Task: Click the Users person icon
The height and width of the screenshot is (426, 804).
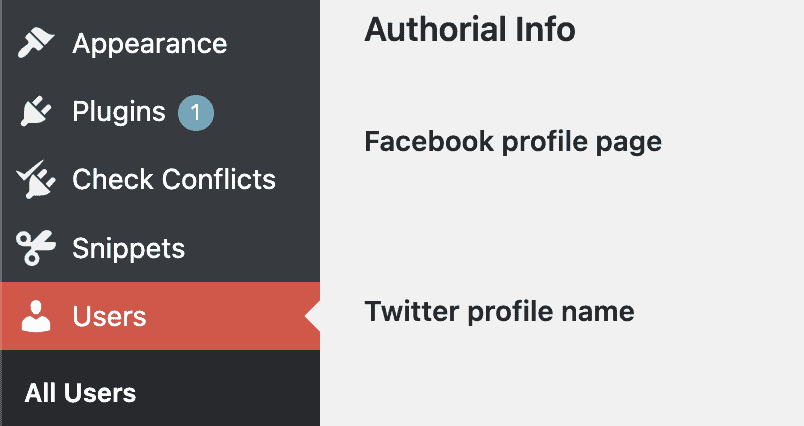Action: (36, 316)
